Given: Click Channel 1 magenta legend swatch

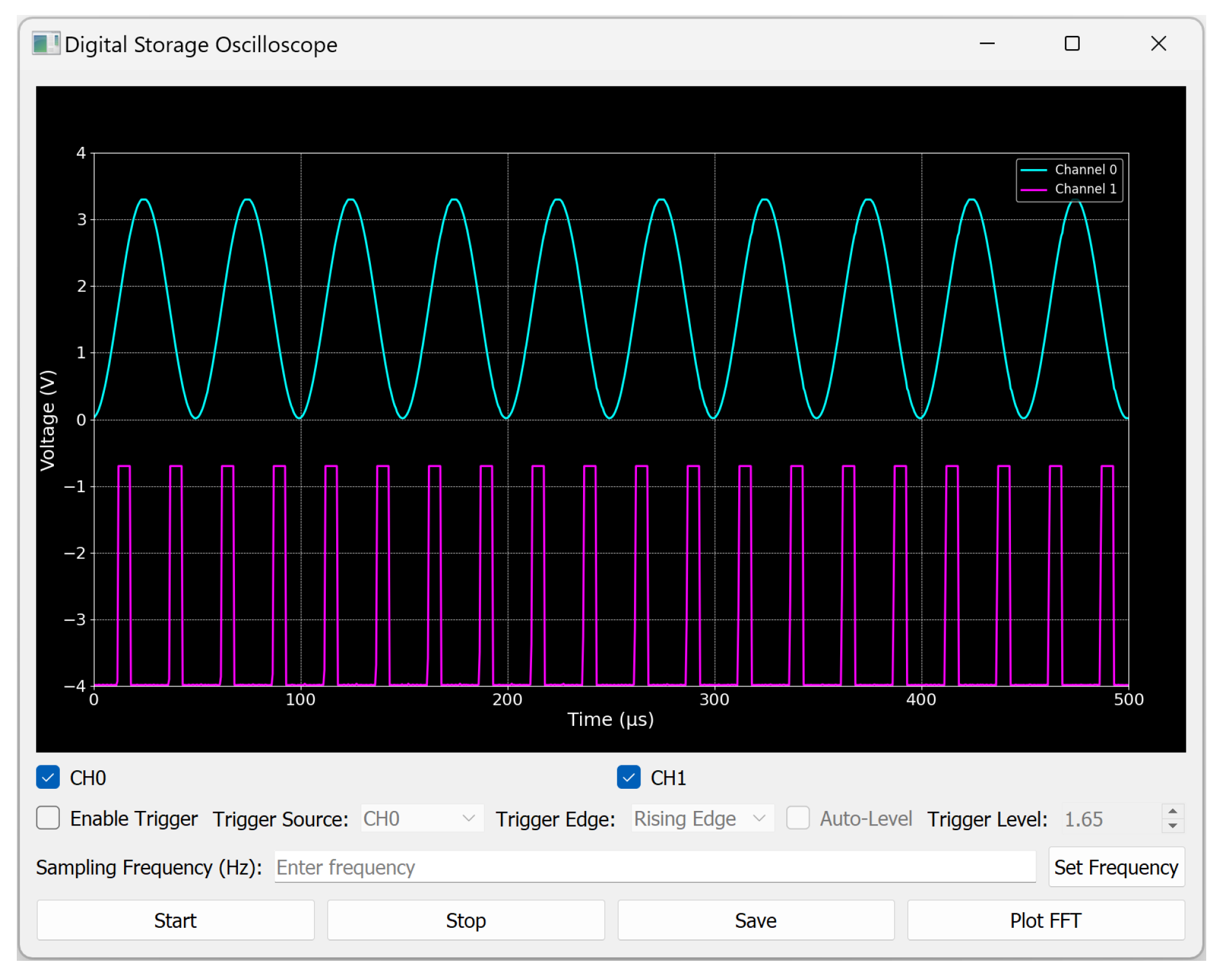Looking at the screenshot, I should [1033, 189].
